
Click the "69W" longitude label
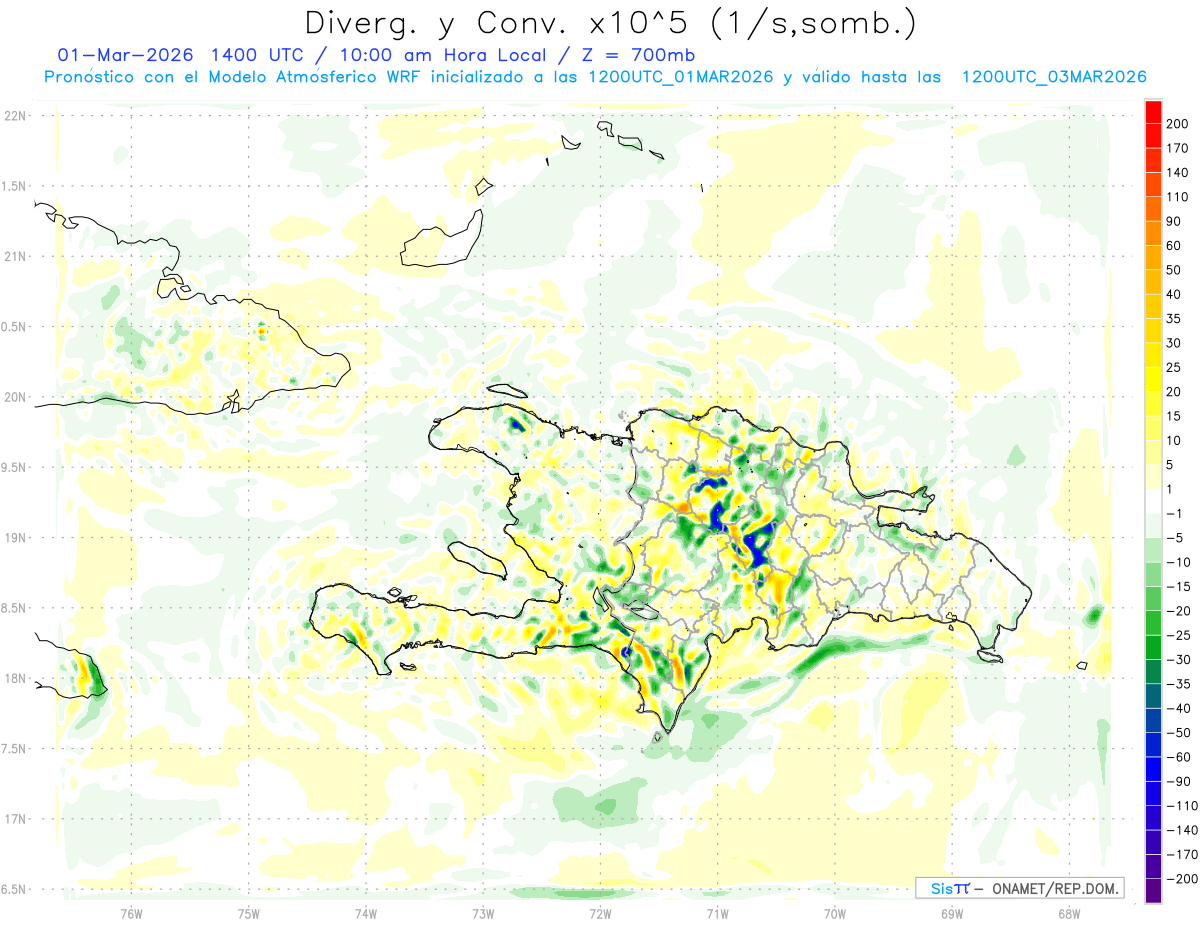pos(951,914)
